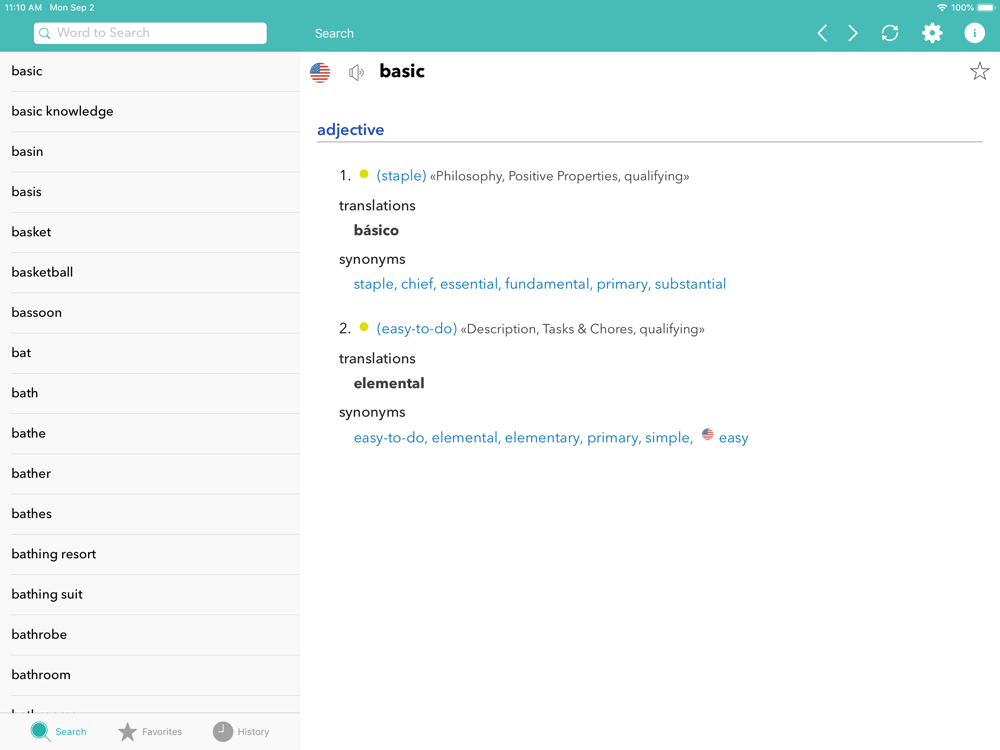The image size is (1000, 750).
Task: Select 'bathing suit' in word list
Action: click(x=150, y=594)
